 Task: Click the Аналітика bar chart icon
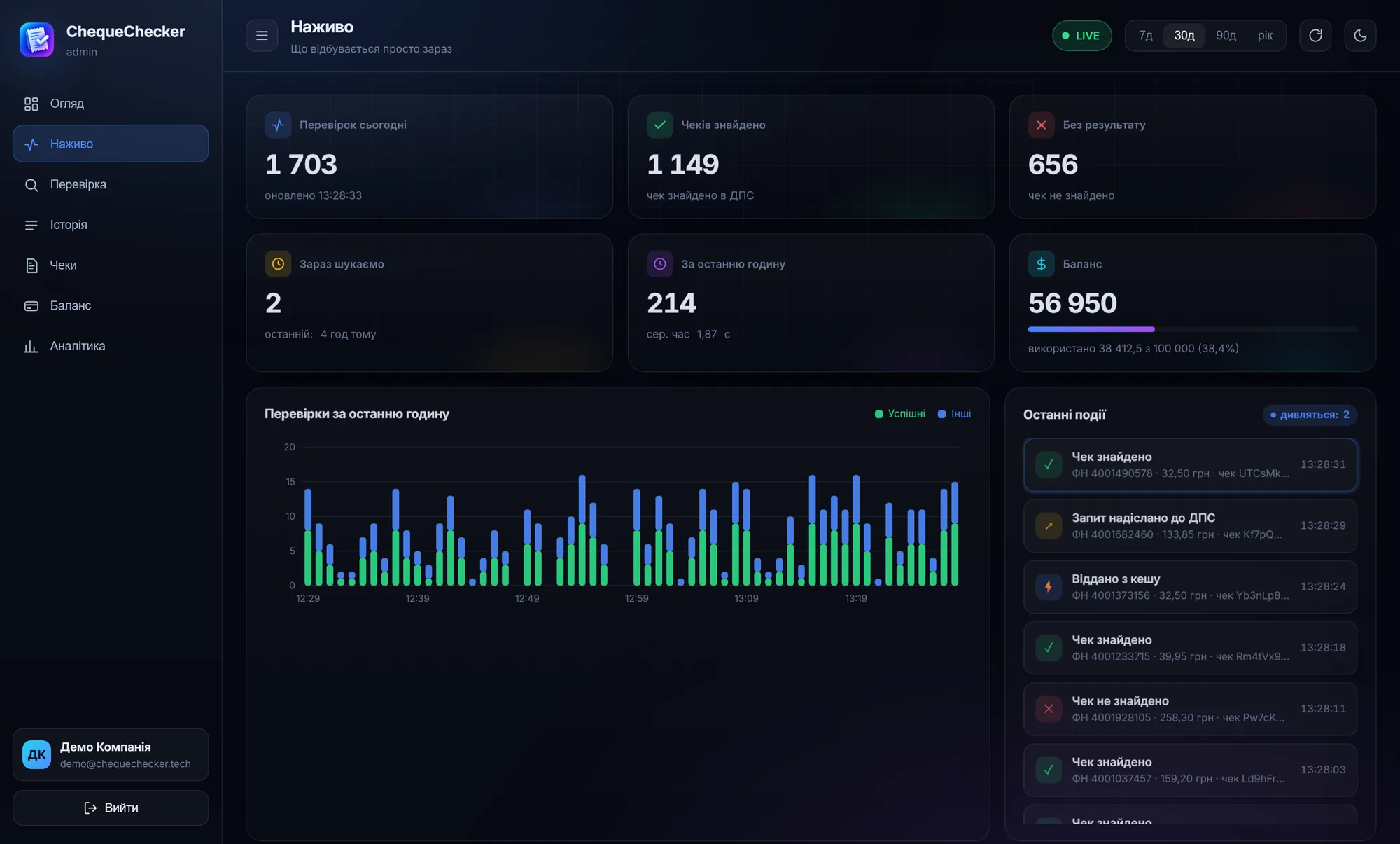[31, 346]
